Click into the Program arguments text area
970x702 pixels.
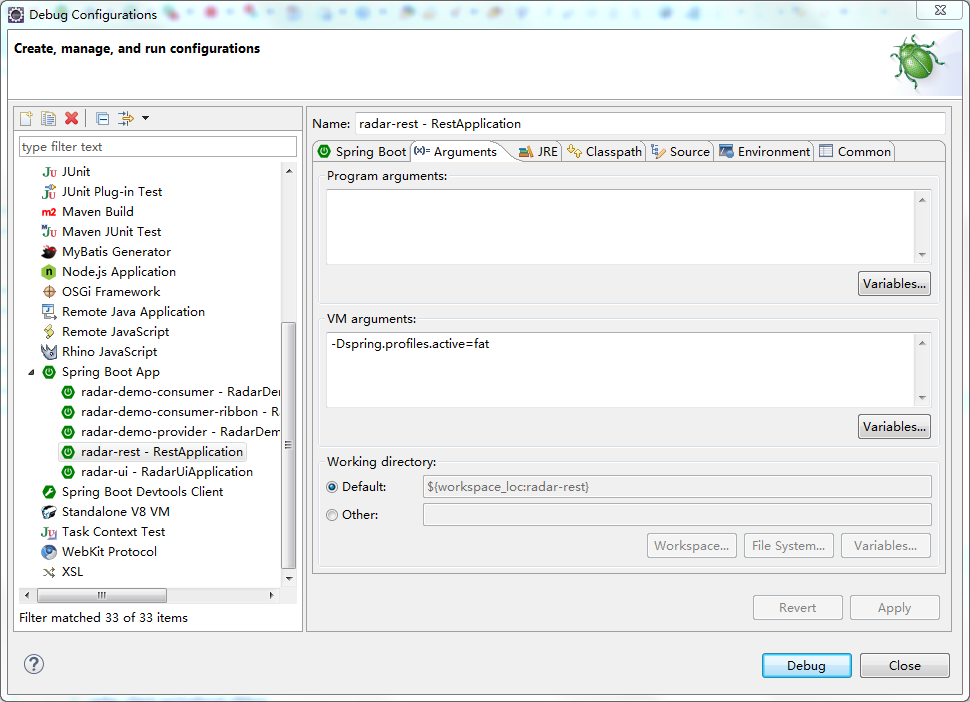[620, 227]
